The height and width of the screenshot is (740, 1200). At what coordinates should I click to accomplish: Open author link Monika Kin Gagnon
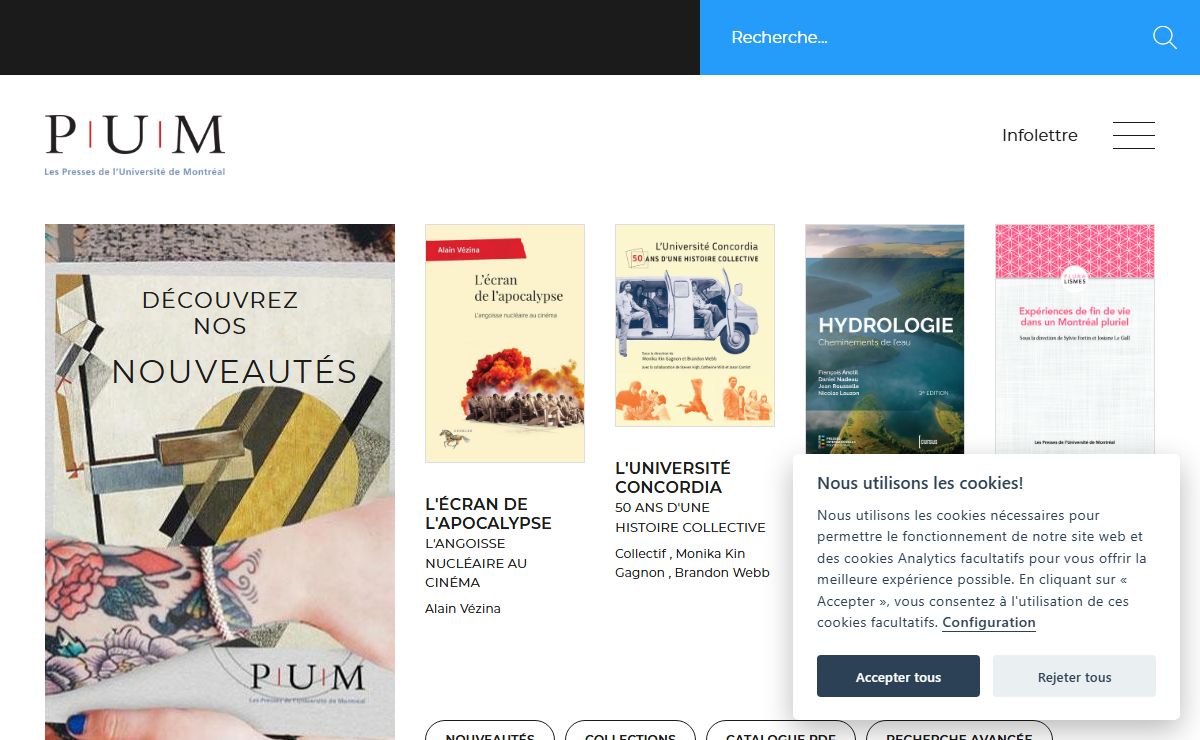click(x=680, y=563)
